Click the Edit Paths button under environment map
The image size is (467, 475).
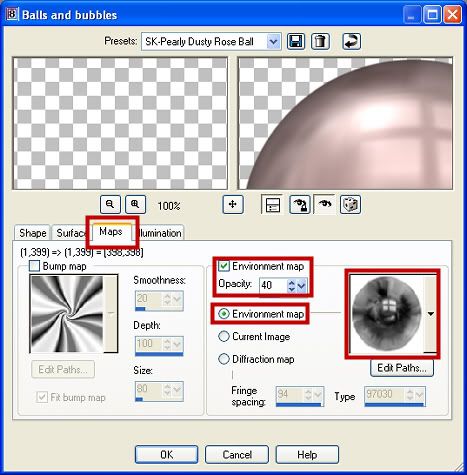click(402, 368)
